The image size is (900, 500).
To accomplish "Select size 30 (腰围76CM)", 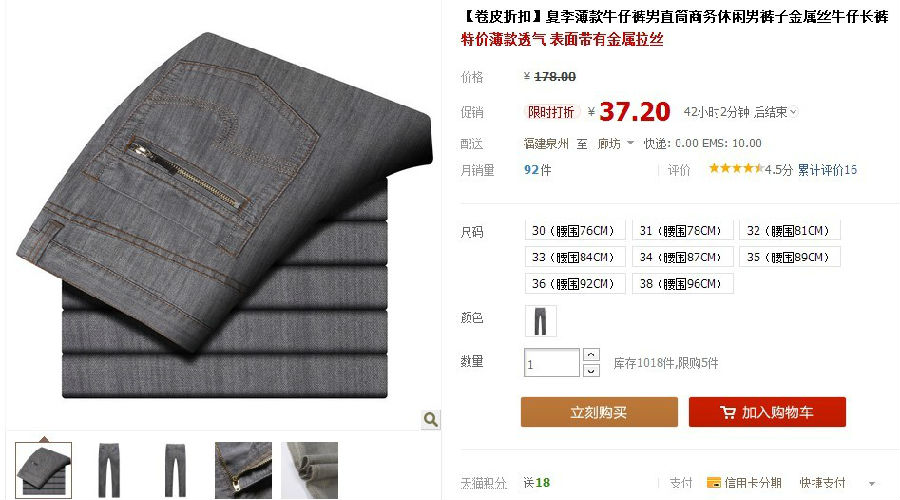I will [575, 231].
